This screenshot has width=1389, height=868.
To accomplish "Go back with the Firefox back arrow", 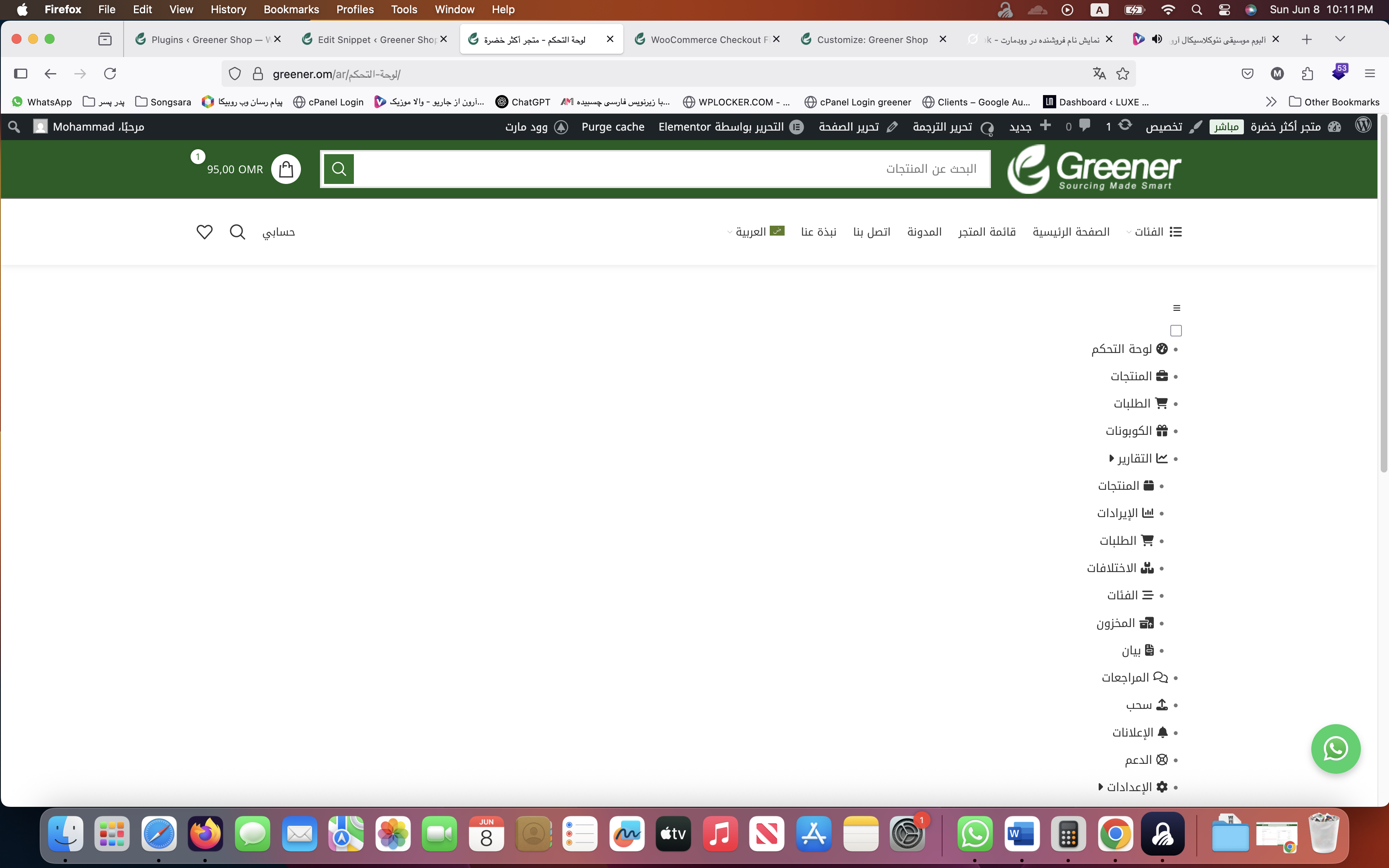I will click(x=50, y=74).
